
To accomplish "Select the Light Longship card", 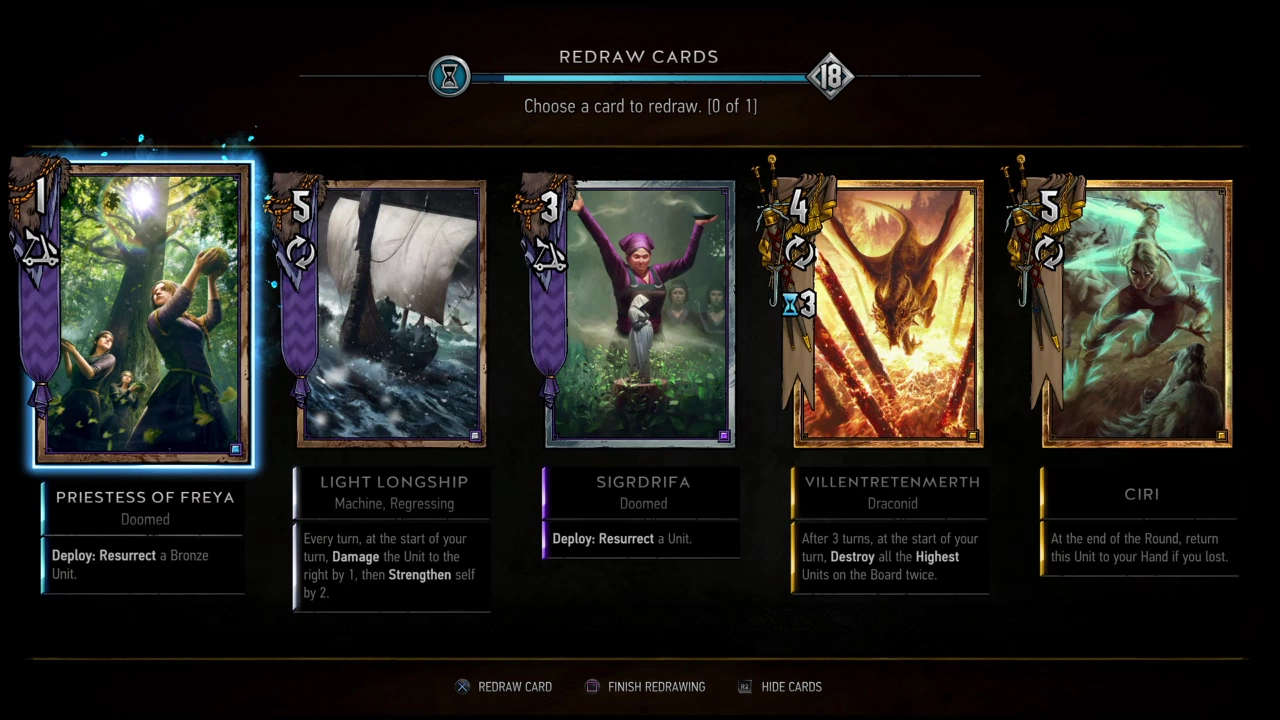I will (x=392, y=314).
